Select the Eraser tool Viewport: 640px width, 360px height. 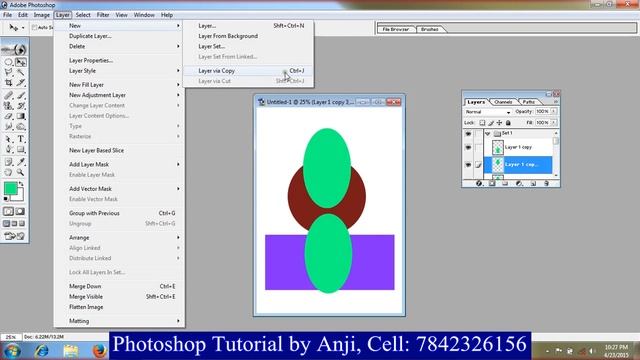(x=8, y=116)
